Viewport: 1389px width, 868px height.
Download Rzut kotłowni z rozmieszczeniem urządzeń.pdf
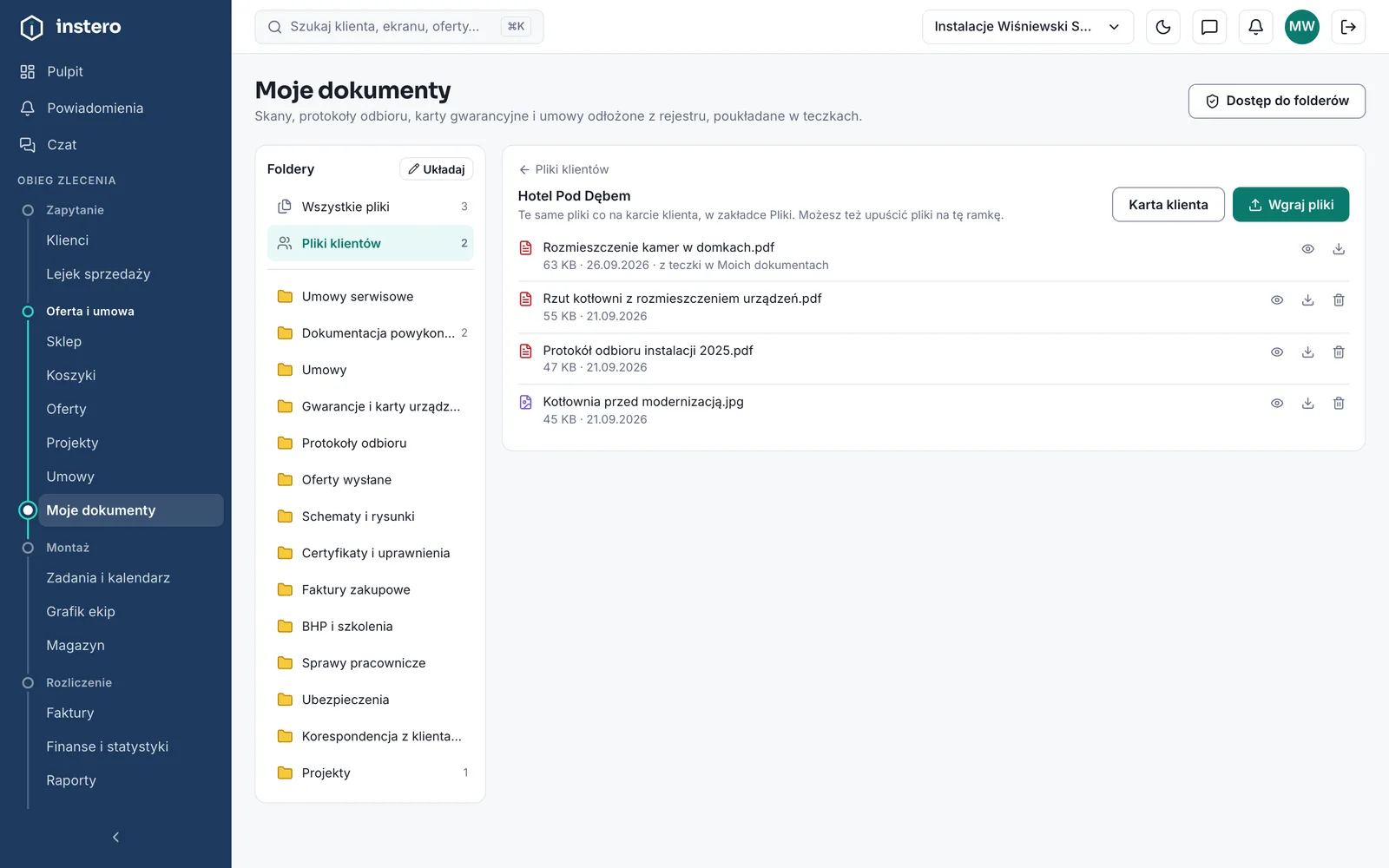1307,300
